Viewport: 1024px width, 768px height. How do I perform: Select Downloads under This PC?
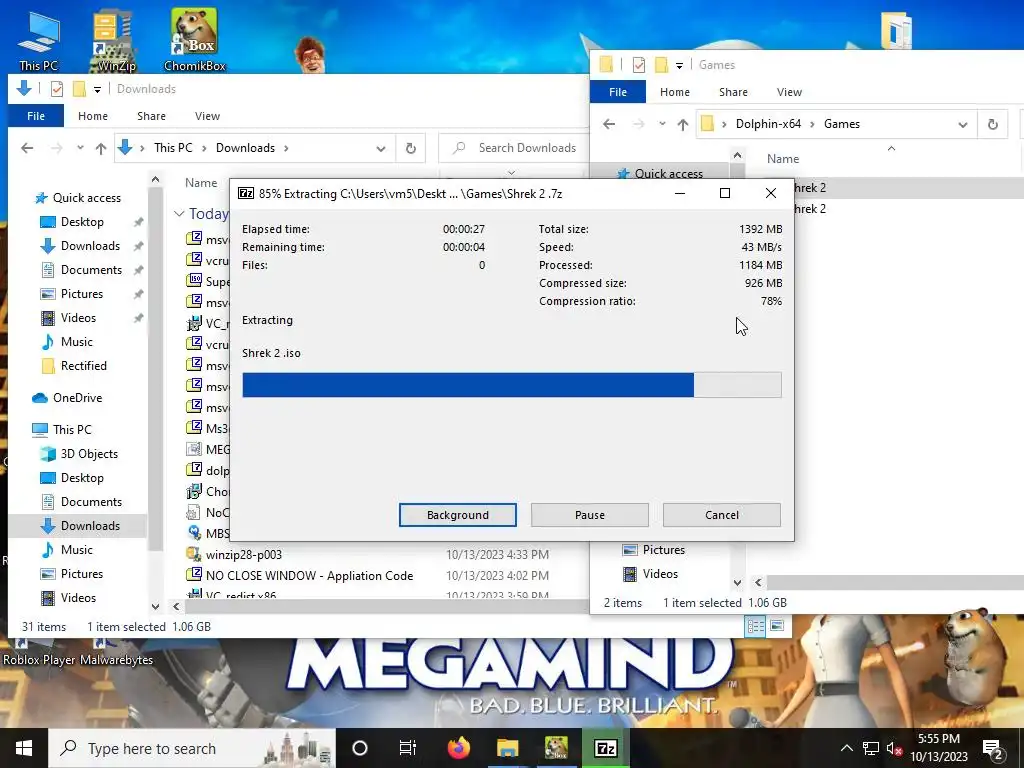pos(90,526)
